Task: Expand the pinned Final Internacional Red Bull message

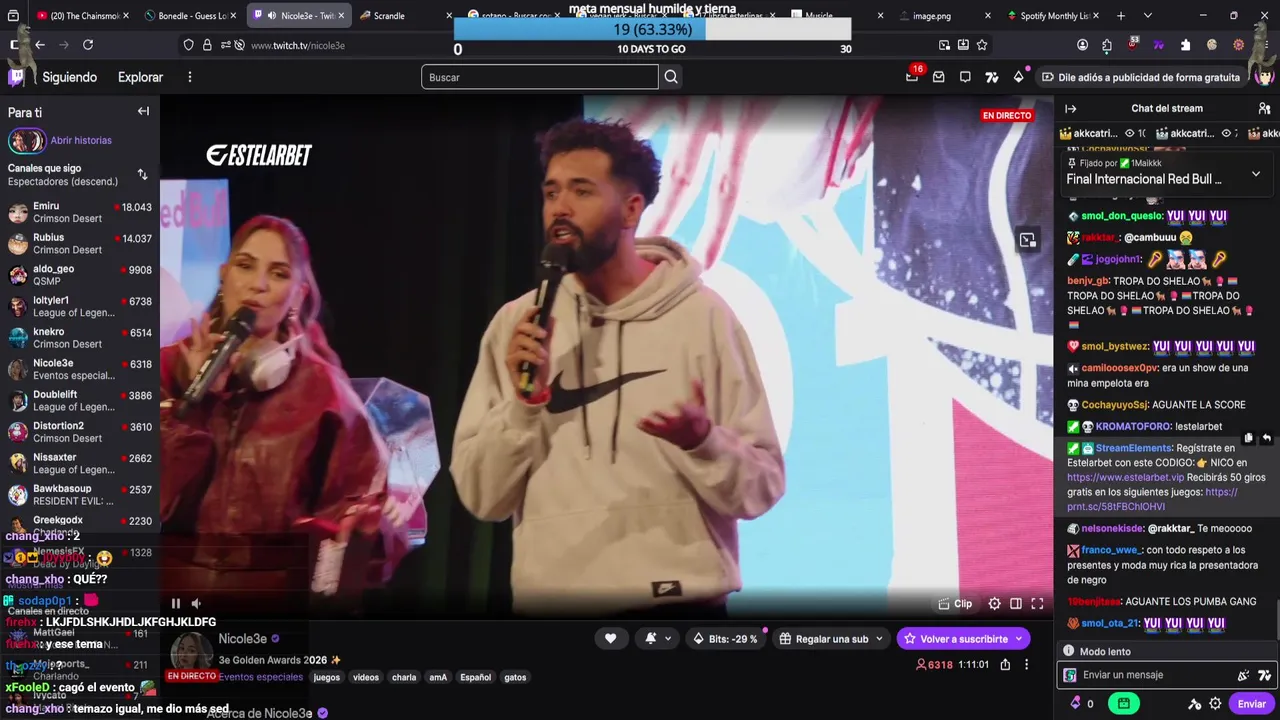Action: (1256, 174)
